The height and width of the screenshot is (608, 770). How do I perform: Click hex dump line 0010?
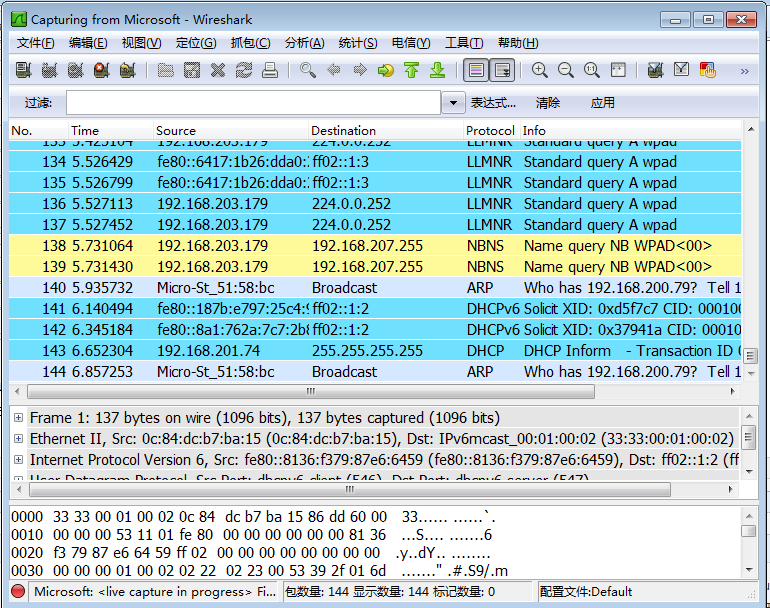[x=251, y=534]
